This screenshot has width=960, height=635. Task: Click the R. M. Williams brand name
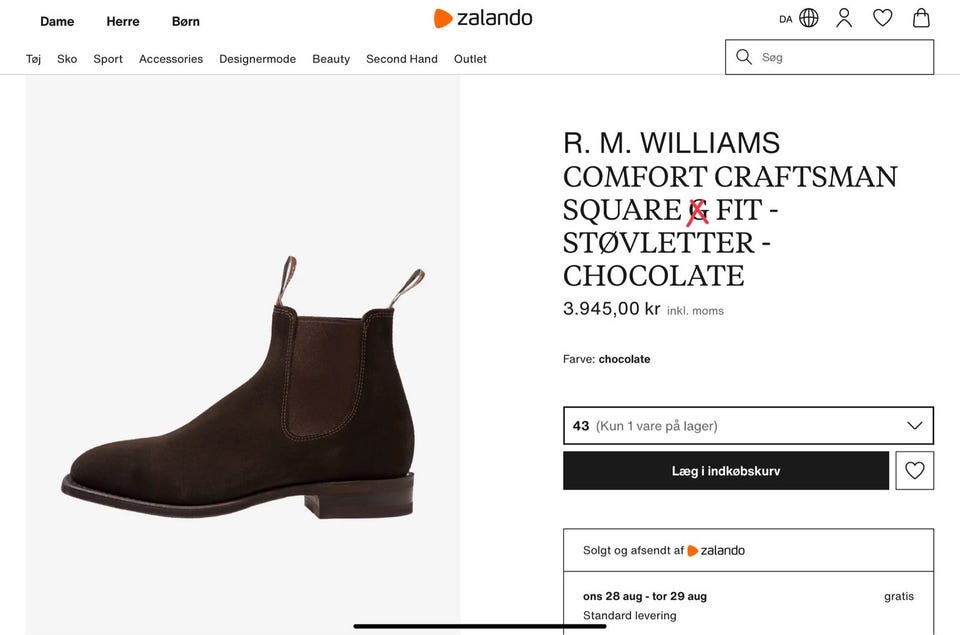(671, 143)
